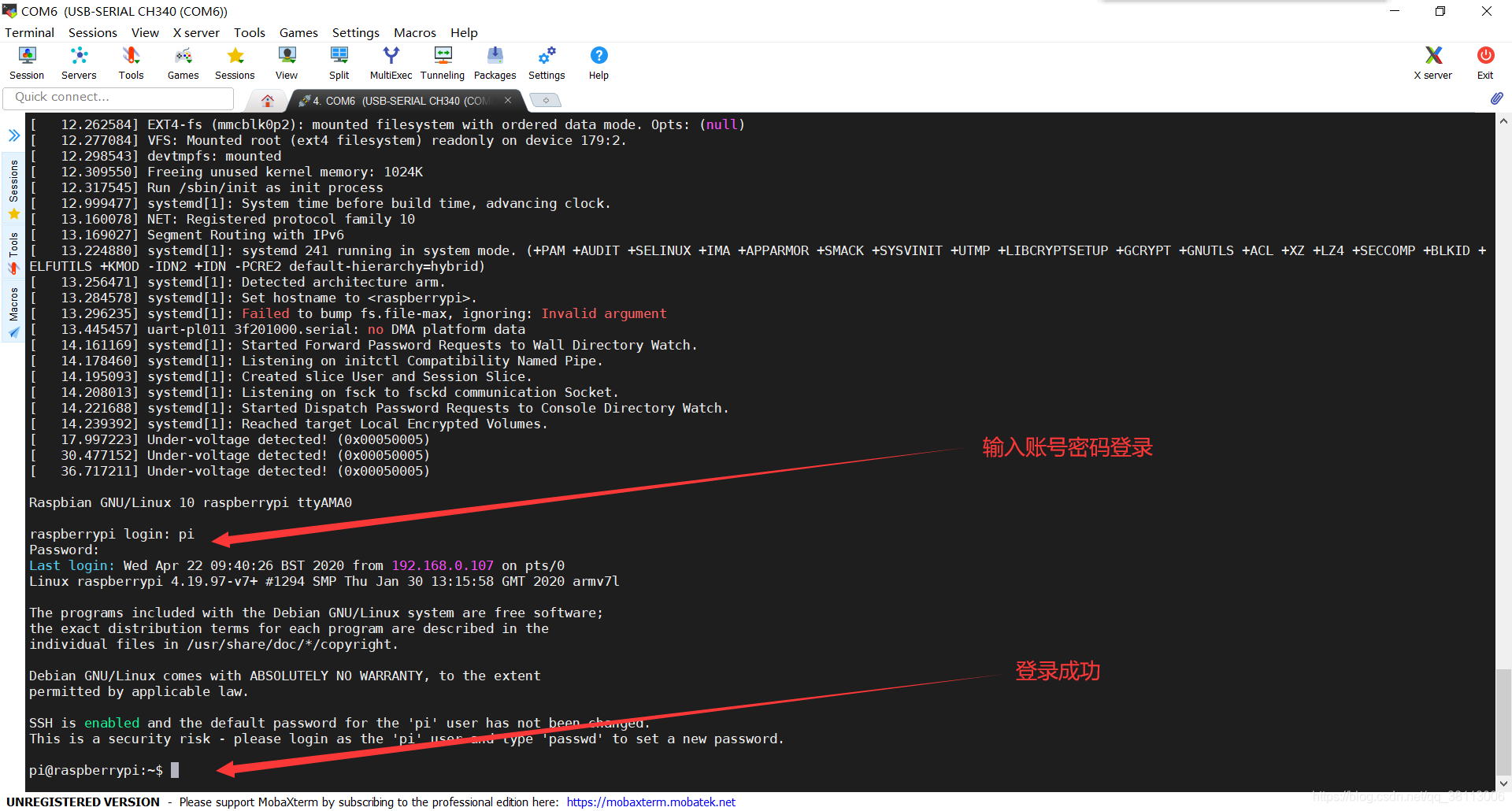Click the 'Raspbian GNU/Linux 10' banner line
This screenshot has width=1512, height=811.
tap(191, 502)
